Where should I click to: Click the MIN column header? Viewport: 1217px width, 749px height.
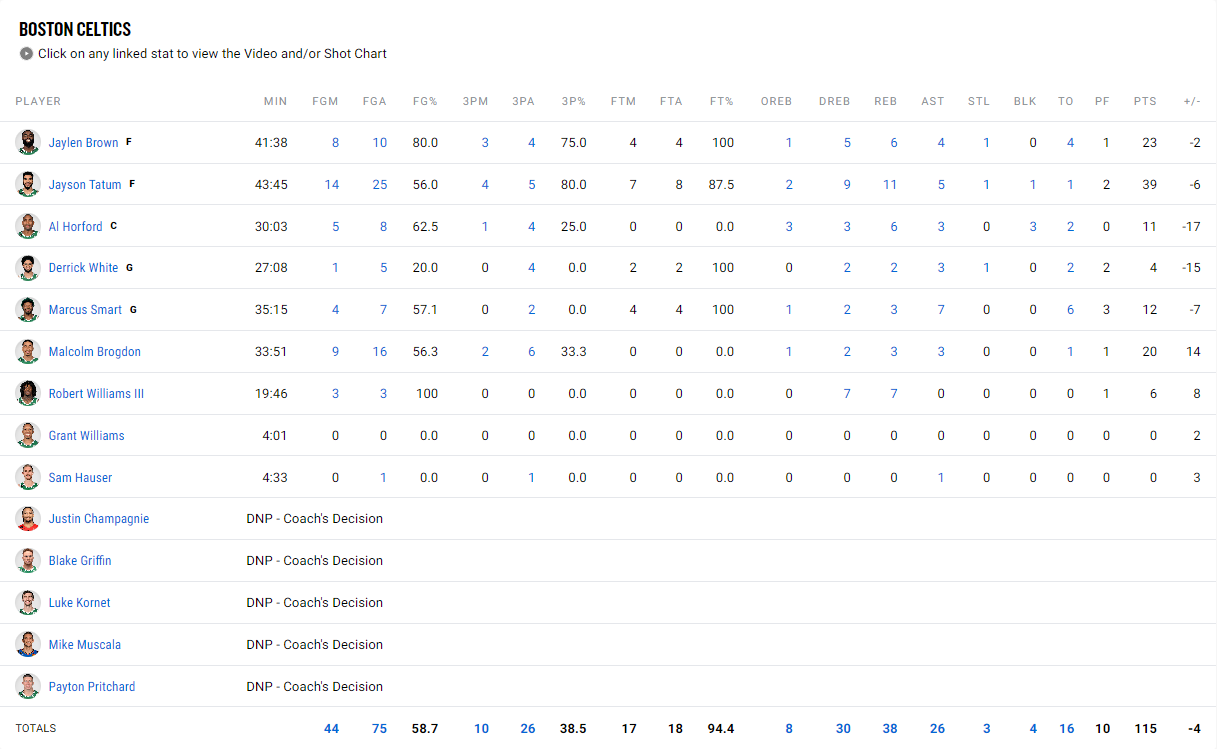pyautogui.click(x=275, y=101)
